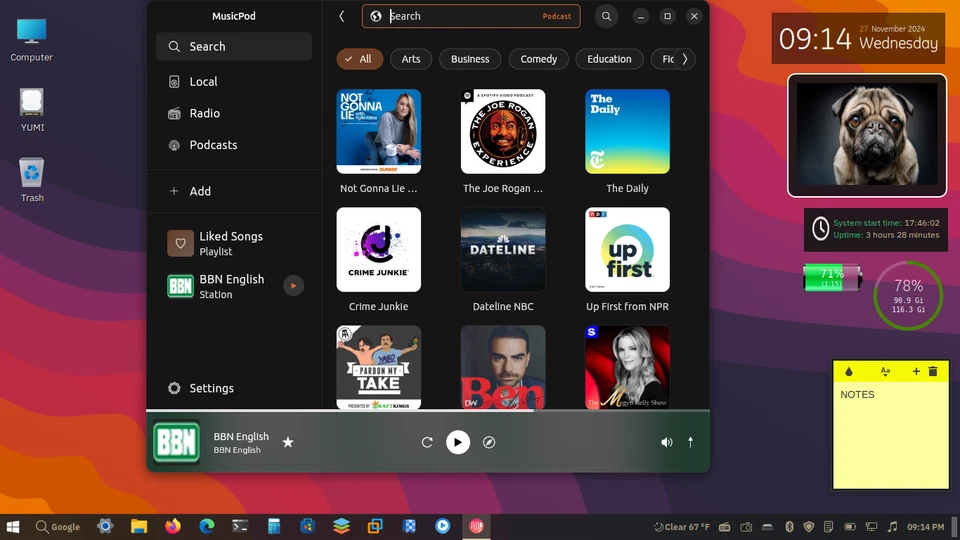This screenshot has height=540, width=960.
Task: Open Radio in the sidebar
Action: click(x=204, y=113)
